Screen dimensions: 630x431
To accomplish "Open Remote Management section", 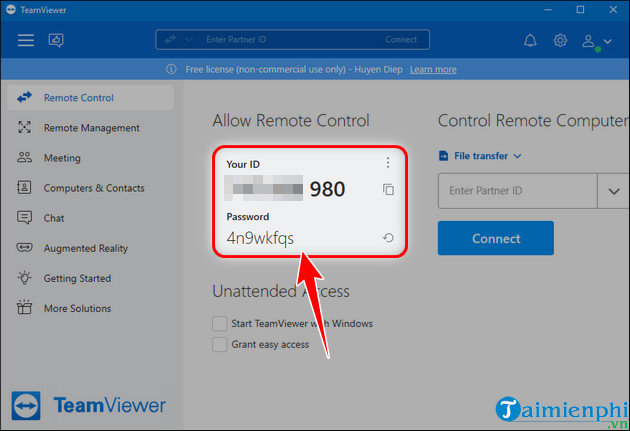I will (90, 128).
